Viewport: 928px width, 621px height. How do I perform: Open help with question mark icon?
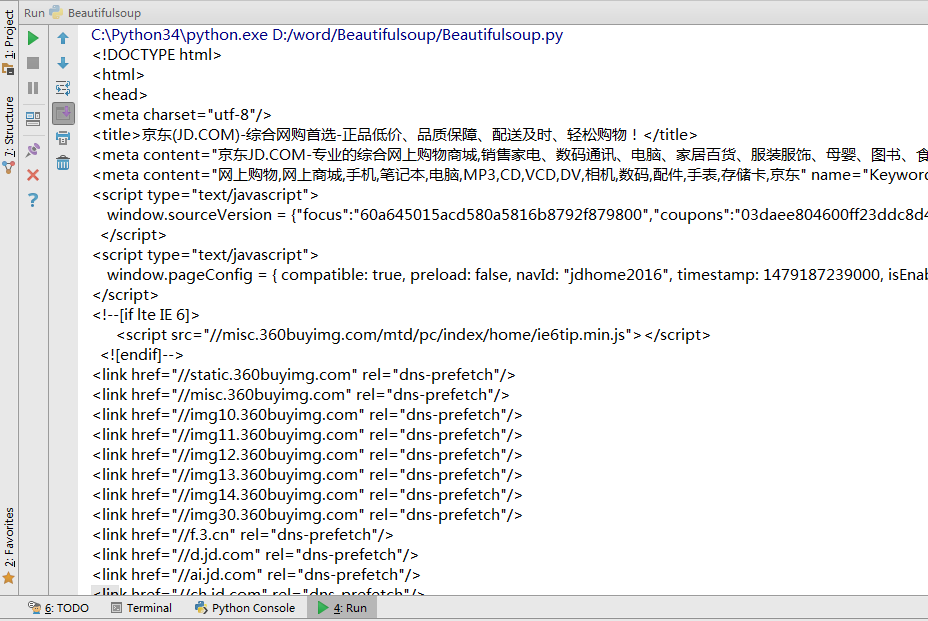point(33,200)
